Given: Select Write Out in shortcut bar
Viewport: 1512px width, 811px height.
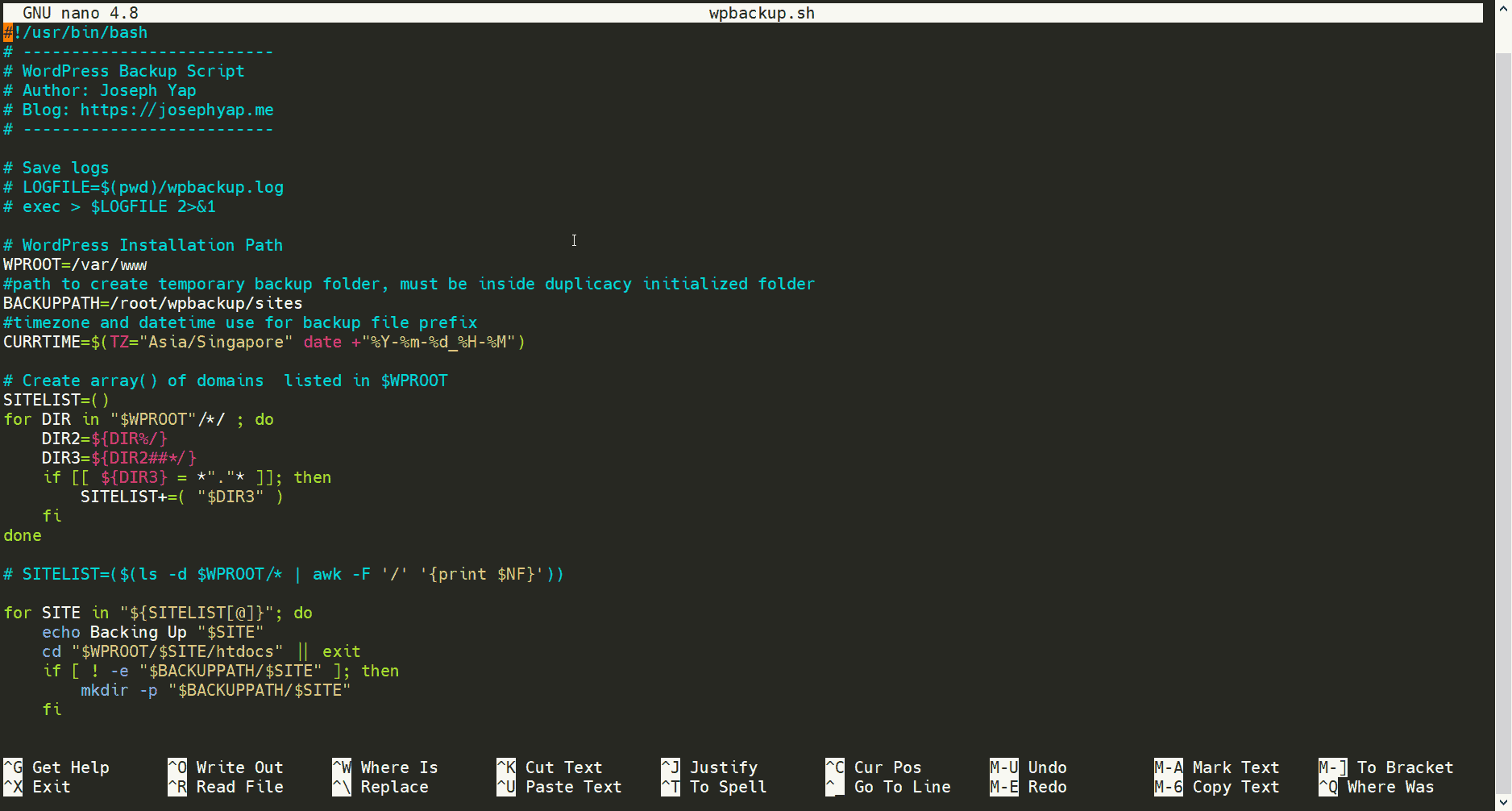Looking at the screenshot, I should (239, 767).
